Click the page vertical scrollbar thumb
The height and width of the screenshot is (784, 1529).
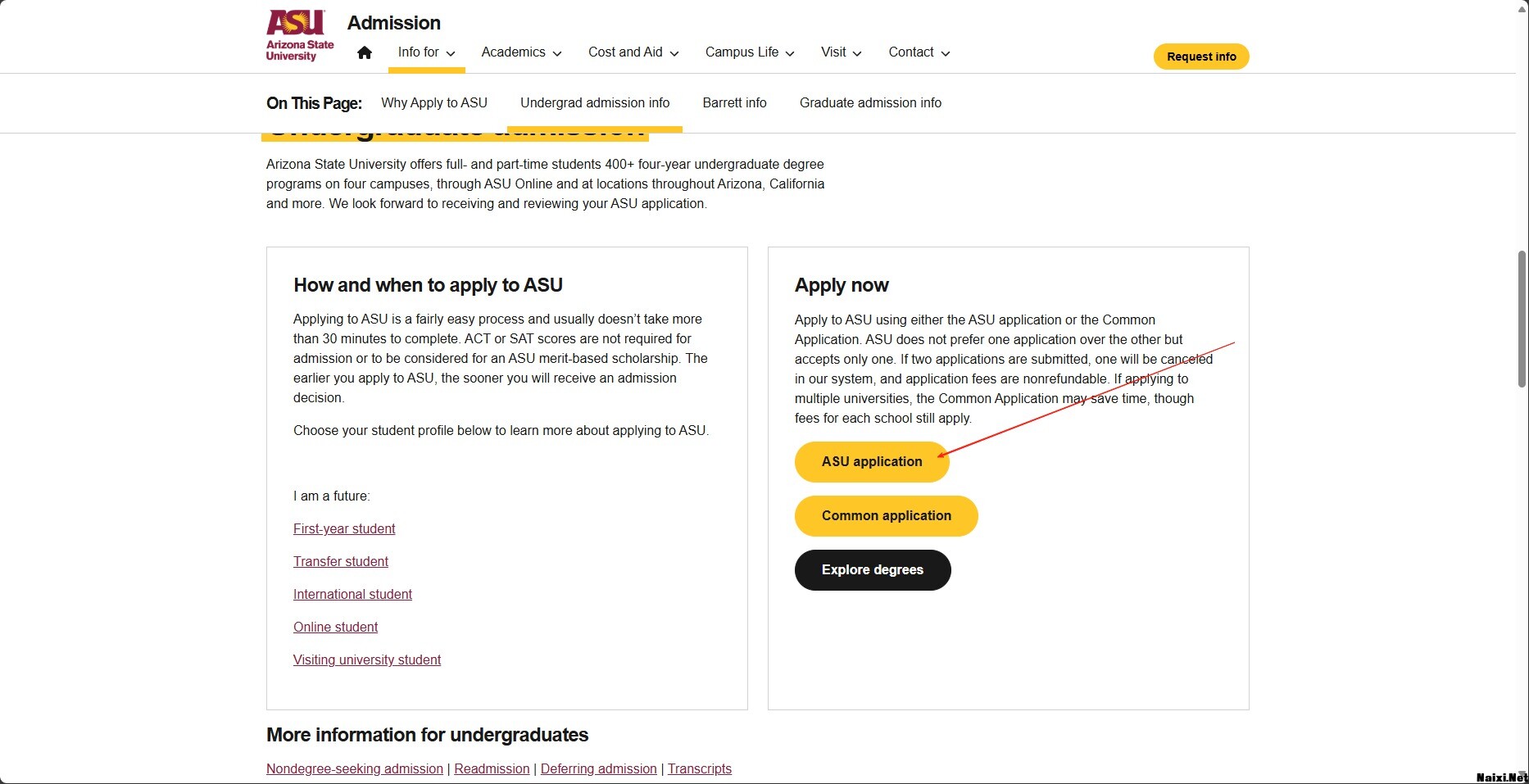(1522, 319)
